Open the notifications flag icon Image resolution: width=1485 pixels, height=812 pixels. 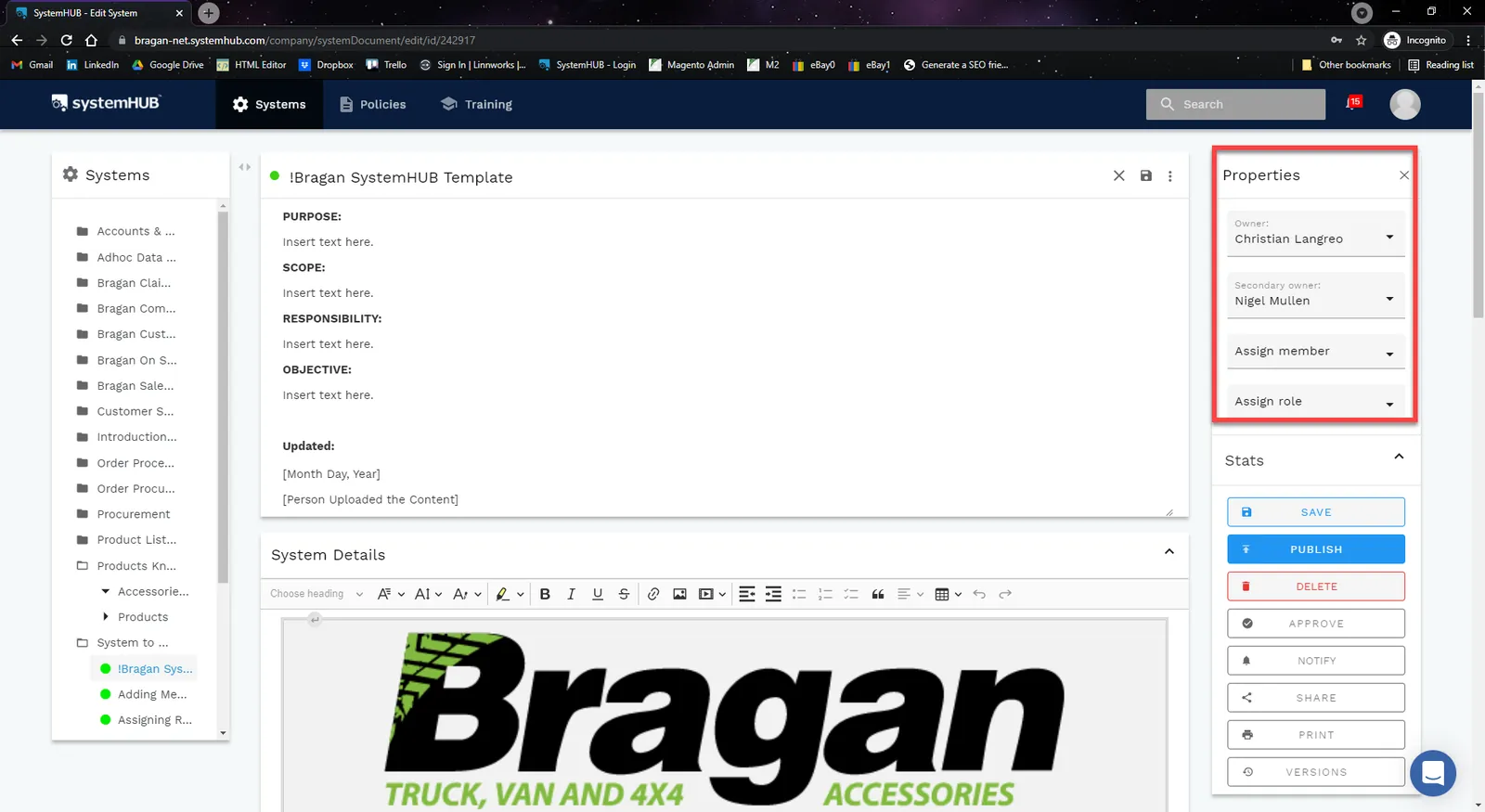1353,103
